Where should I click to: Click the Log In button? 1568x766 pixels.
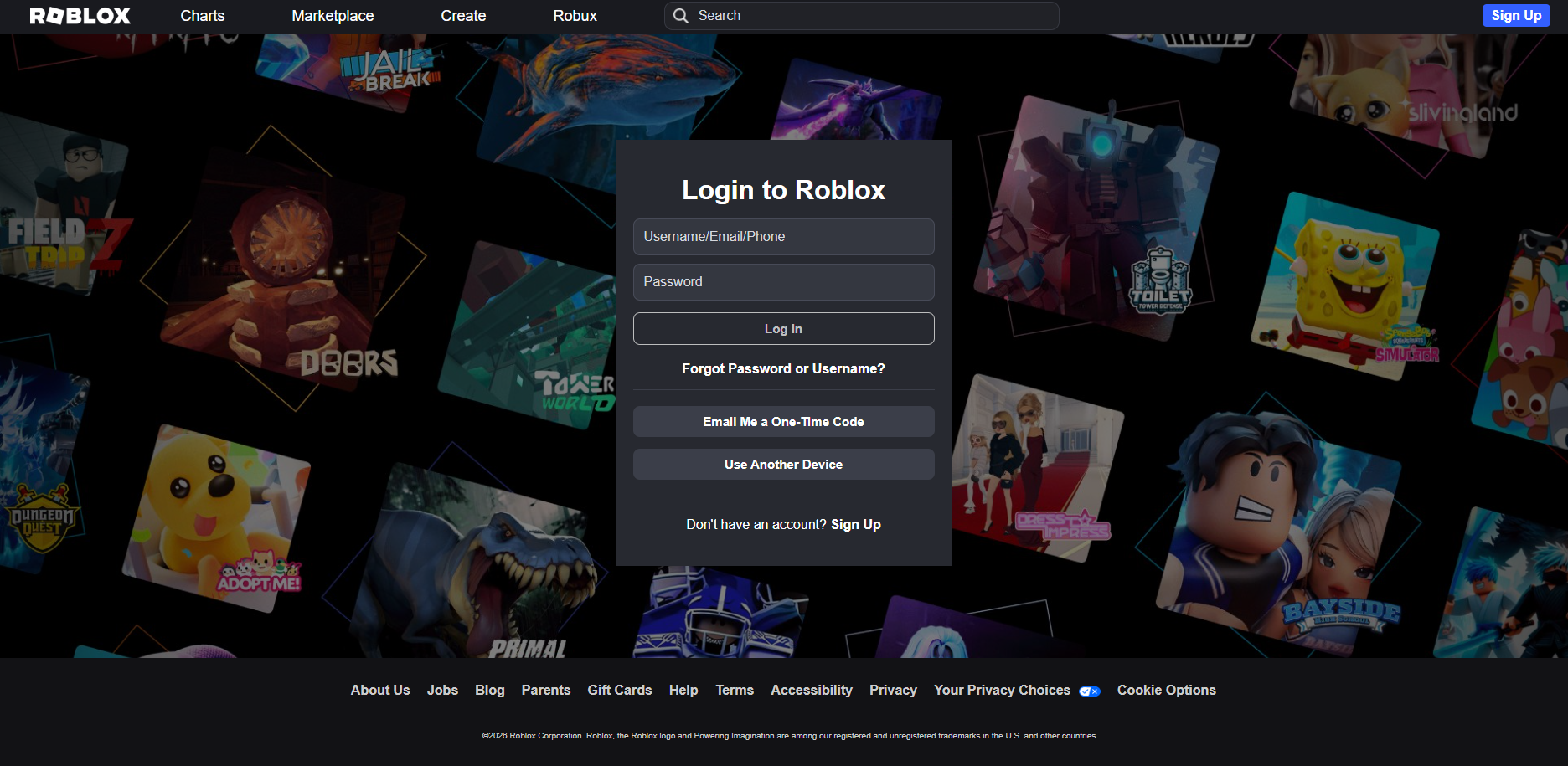(784, 329)
